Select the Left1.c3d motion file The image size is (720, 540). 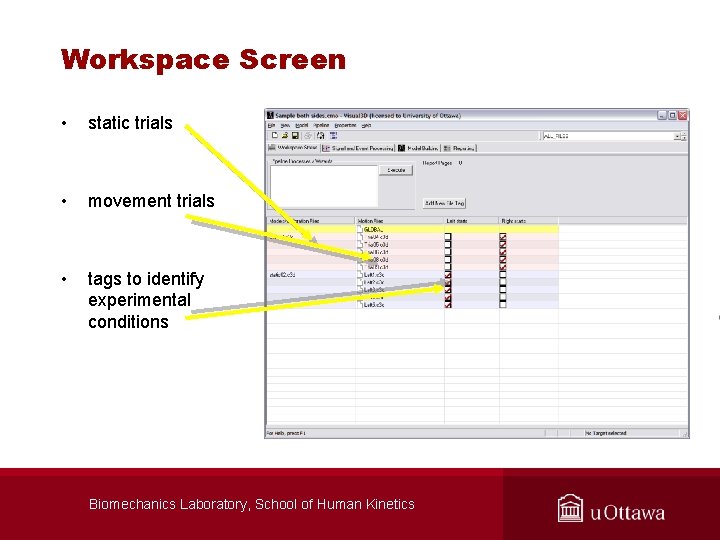[x=374, y=275]
